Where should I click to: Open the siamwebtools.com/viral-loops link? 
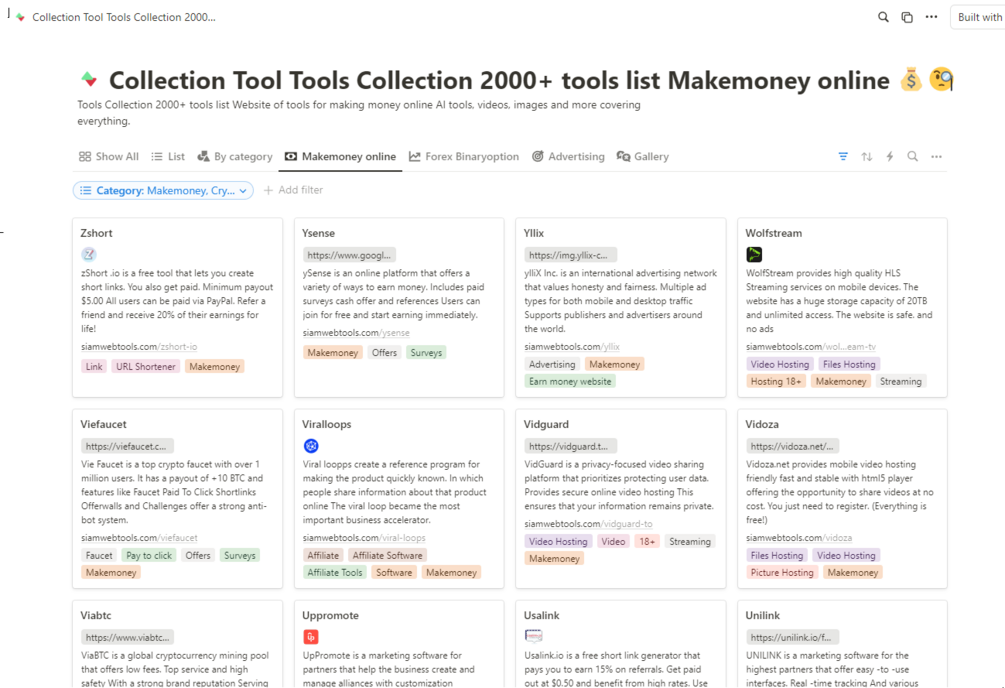pyautogui.click(x=364, y=538)
